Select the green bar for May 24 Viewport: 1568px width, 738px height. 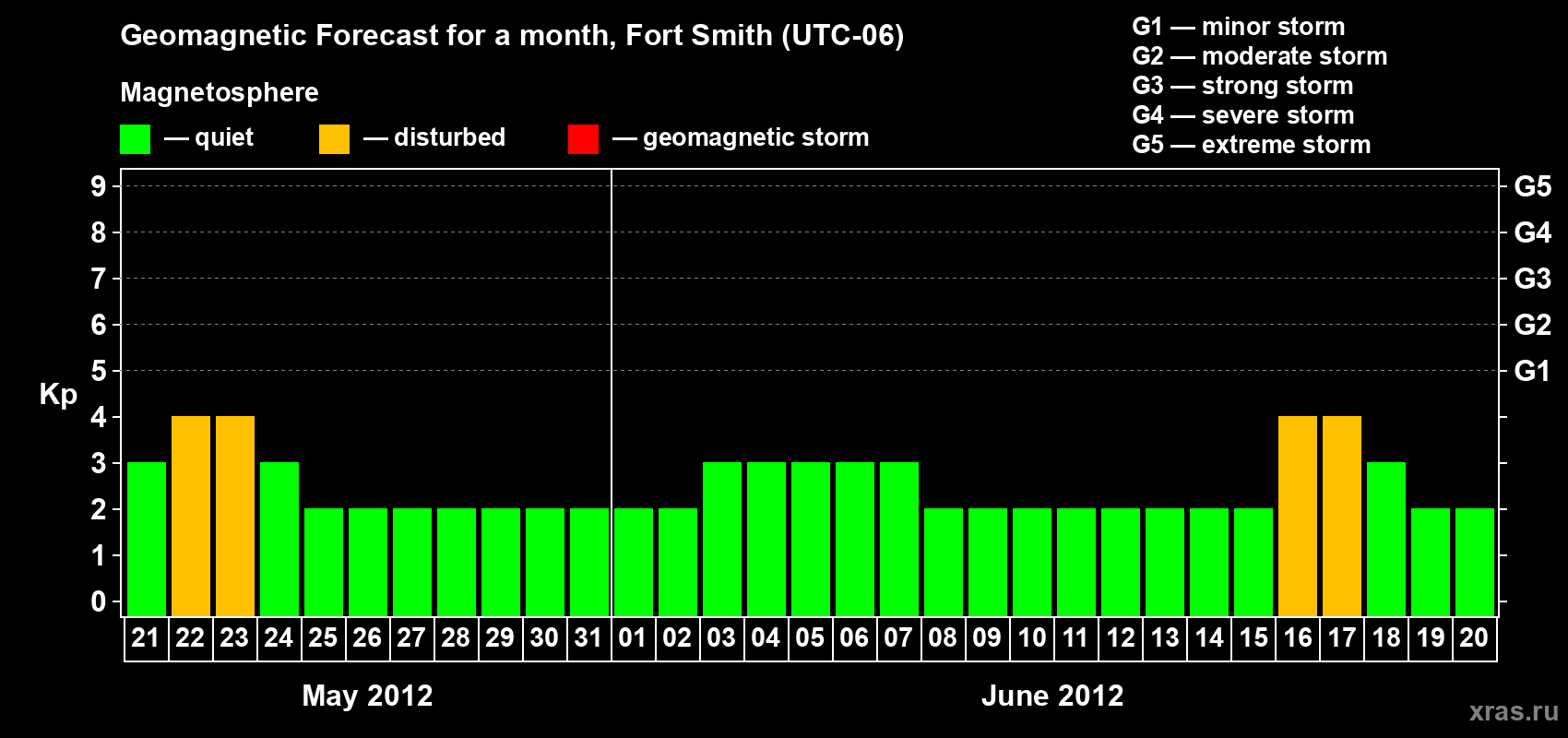coord(279,539)
